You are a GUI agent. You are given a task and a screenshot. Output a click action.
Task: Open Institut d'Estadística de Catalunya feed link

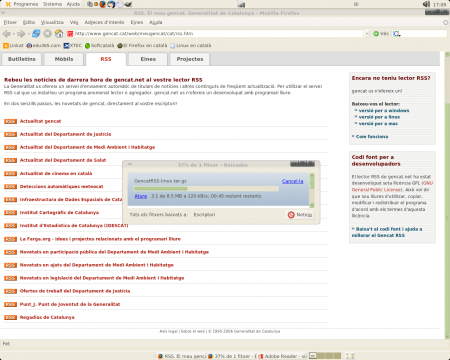pos(74,226)
